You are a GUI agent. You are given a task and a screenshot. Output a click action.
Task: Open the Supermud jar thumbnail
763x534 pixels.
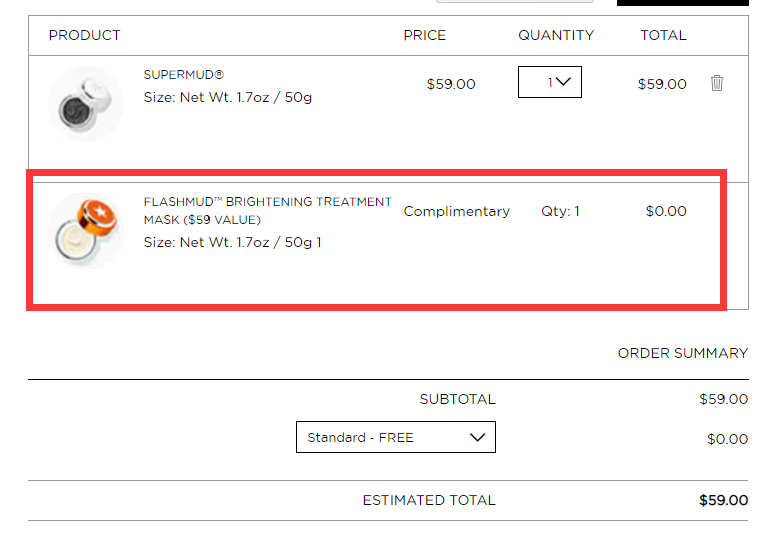(86, 104)
